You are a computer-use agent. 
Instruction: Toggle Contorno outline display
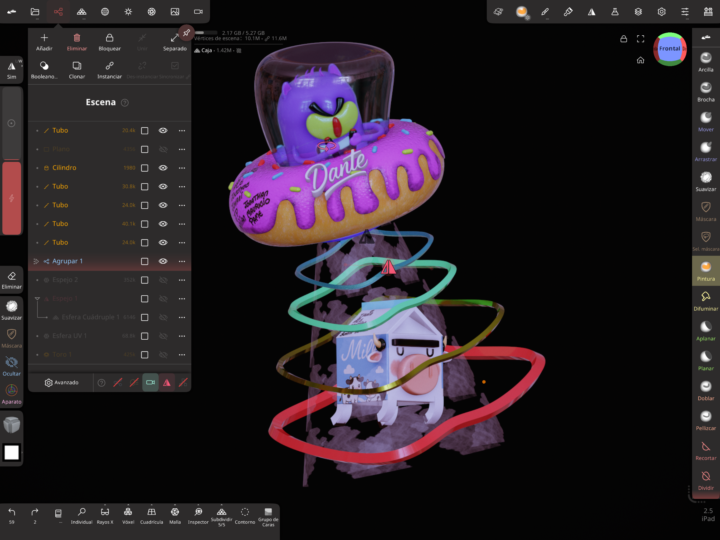click(245, 516)
